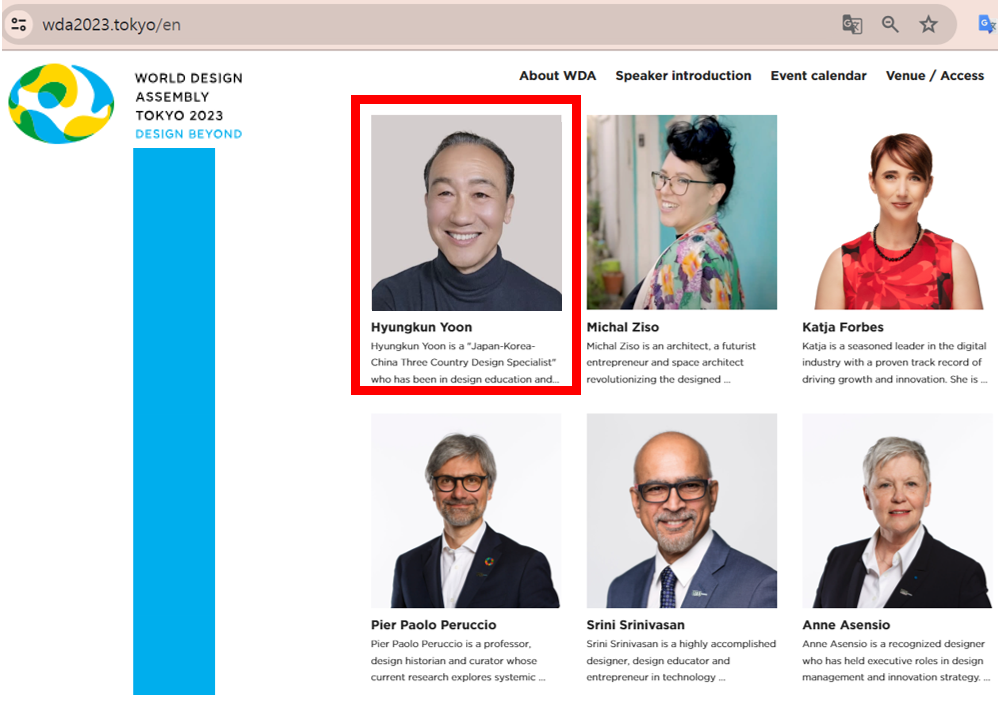Click bio text "Michal Ziso is an architect, a futurist"
The height and width of the screenshot is (701, 998).
(671, 346)
